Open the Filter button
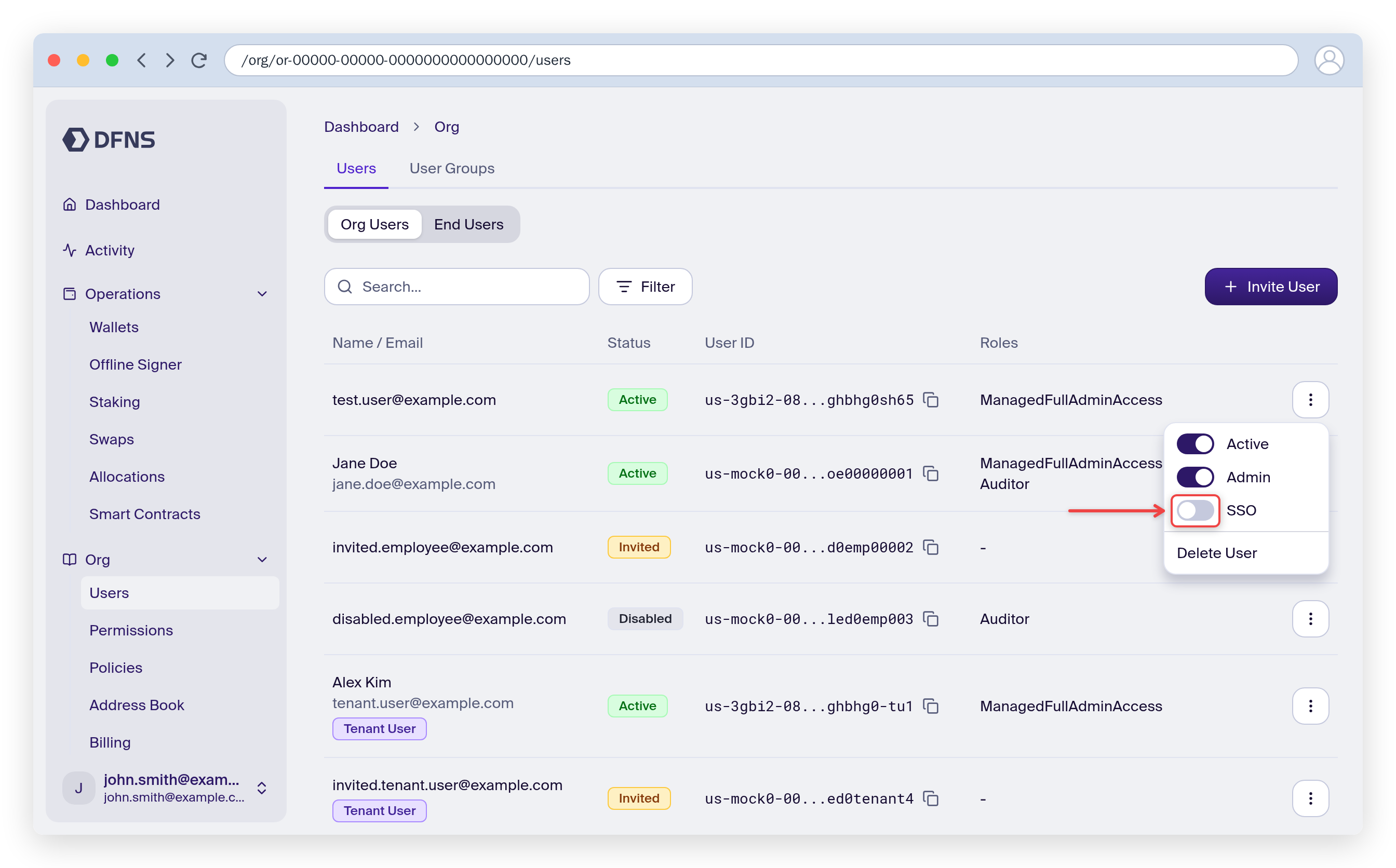This screenshot has height=868, width=1396. point(646,287)
